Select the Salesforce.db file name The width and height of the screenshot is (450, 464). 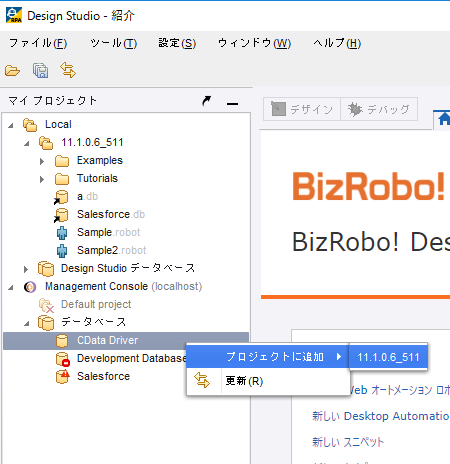(111, 214)
